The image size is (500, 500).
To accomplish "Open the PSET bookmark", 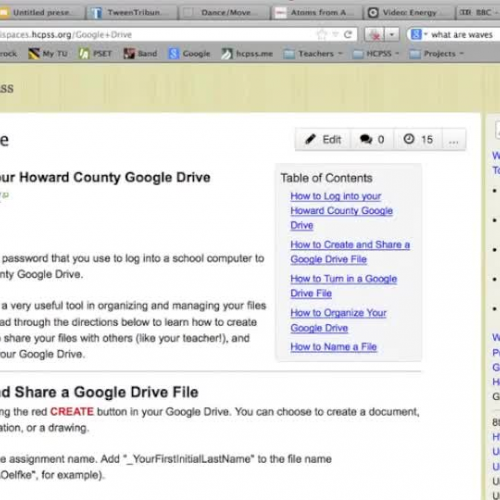I will [x=95, y=54].
